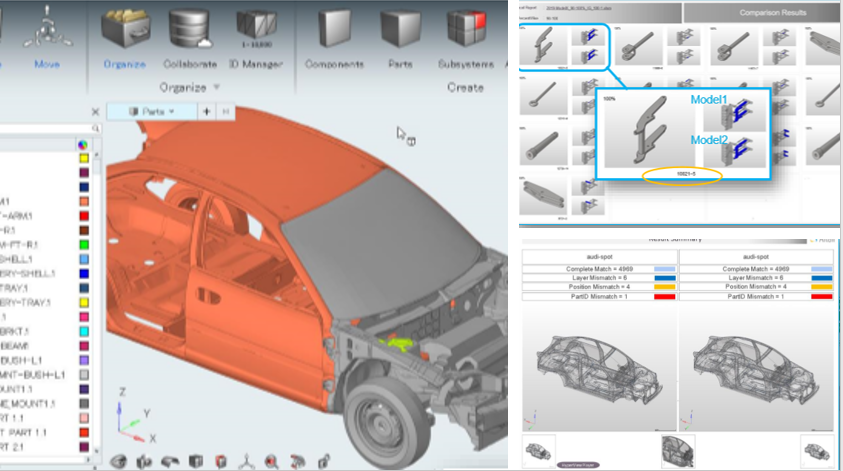This screenshot has width=843, height=471.
Task: Click the second icon in bottom view toolbar
Action: point(144,461)
